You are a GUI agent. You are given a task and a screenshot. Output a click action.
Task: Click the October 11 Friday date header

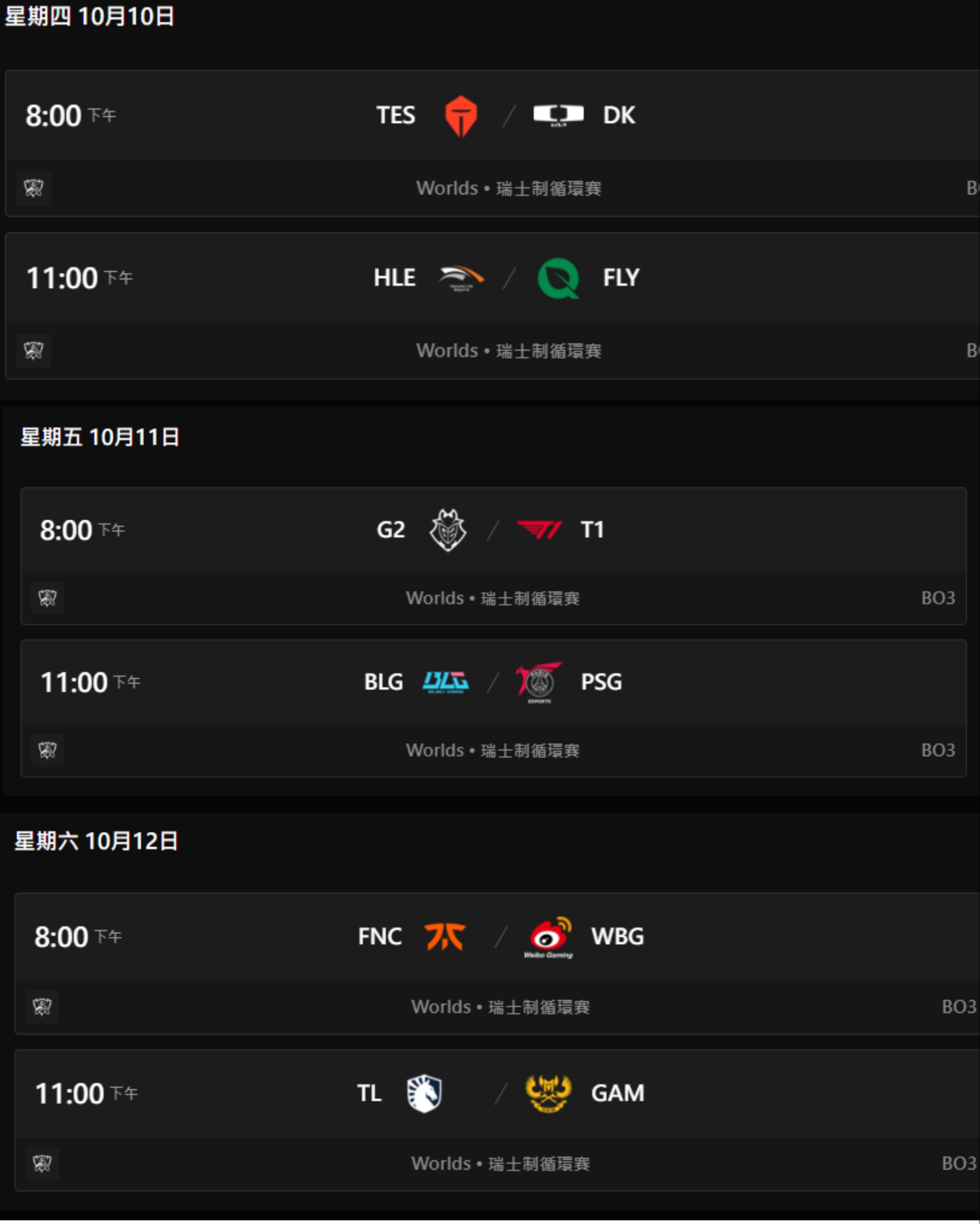pos(100,437)
